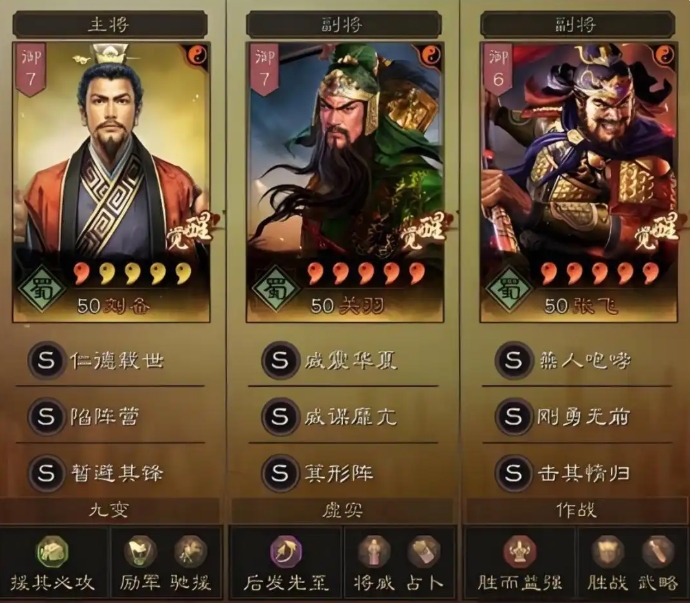Tap the 胜战 skill icon
Image resolution: width=690 pixels, height=603 pixels.
click(607, 551)
